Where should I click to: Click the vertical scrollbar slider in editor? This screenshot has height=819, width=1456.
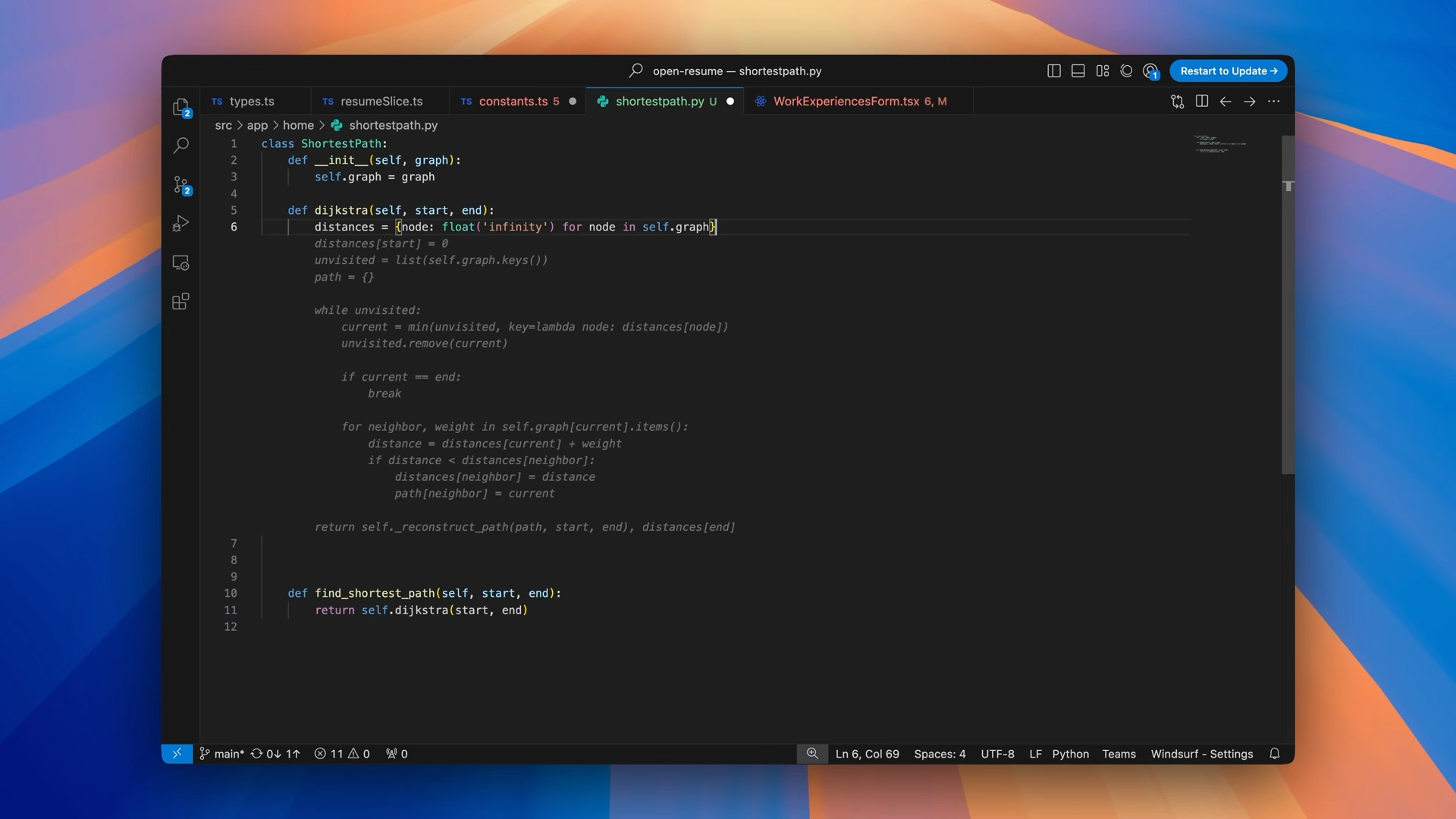(x=1288, y=305)
